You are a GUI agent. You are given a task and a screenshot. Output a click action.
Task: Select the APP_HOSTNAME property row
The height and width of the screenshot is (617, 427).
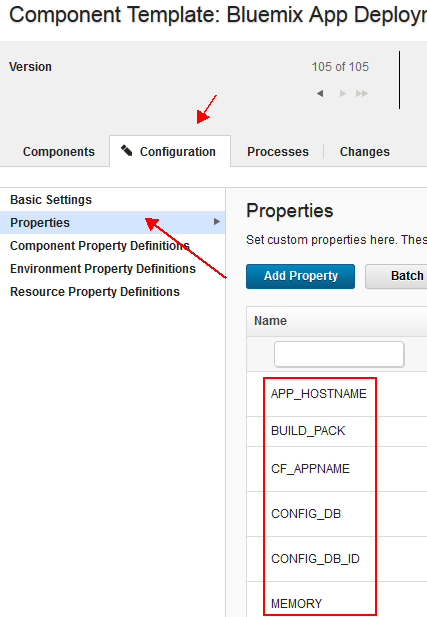coord(319,394)
